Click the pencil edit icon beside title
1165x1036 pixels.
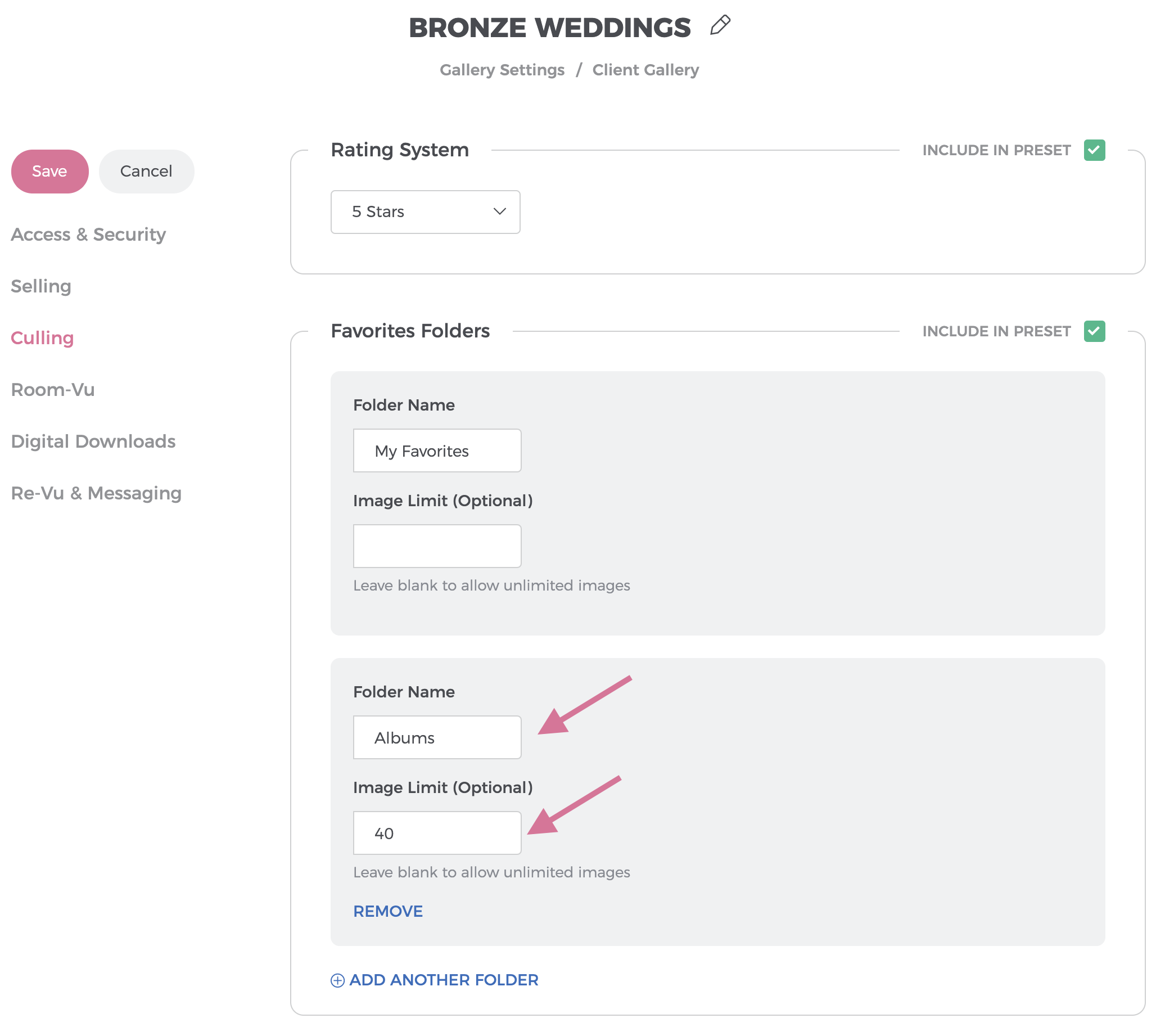point(720,26)
